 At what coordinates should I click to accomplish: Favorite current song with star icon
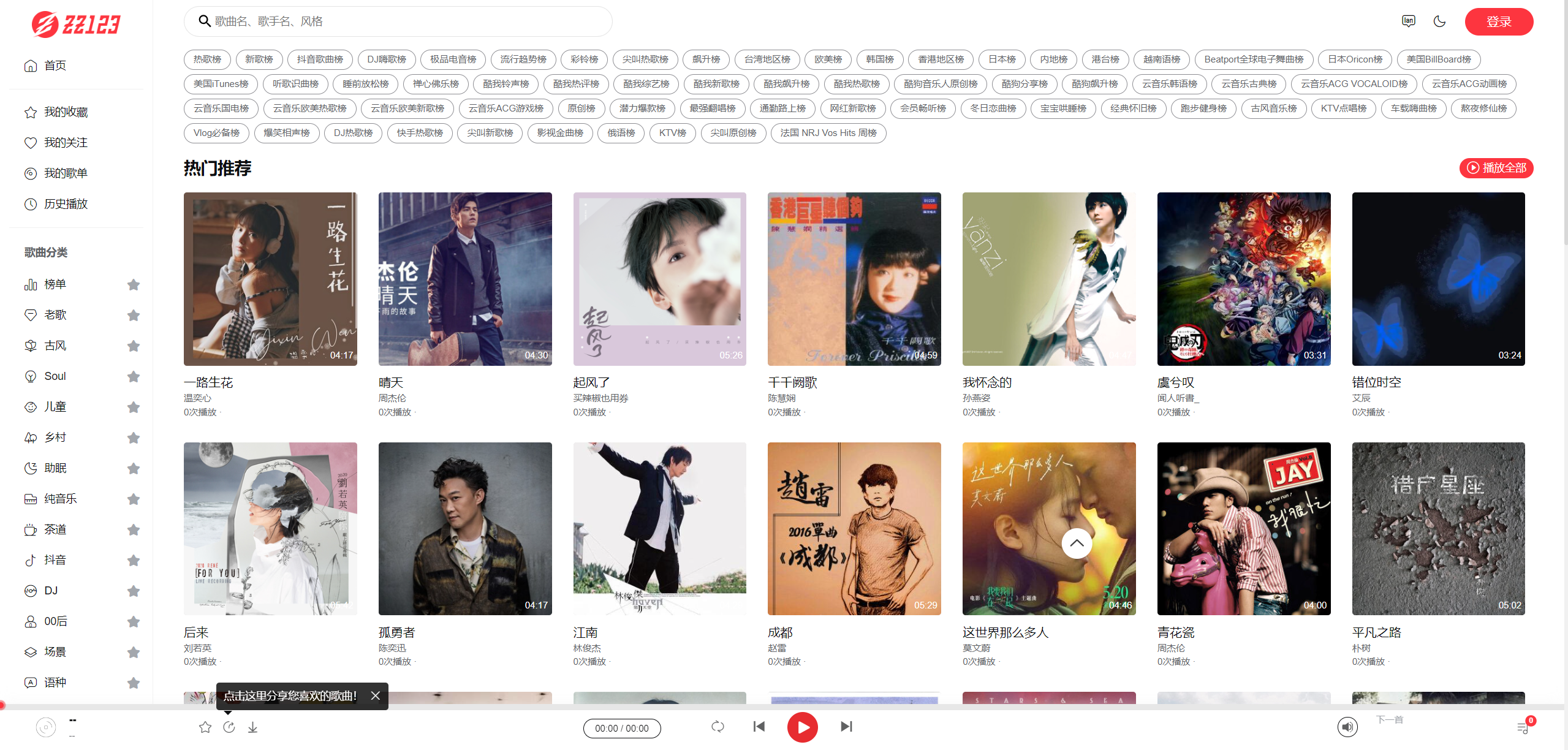tap(205, 727)
